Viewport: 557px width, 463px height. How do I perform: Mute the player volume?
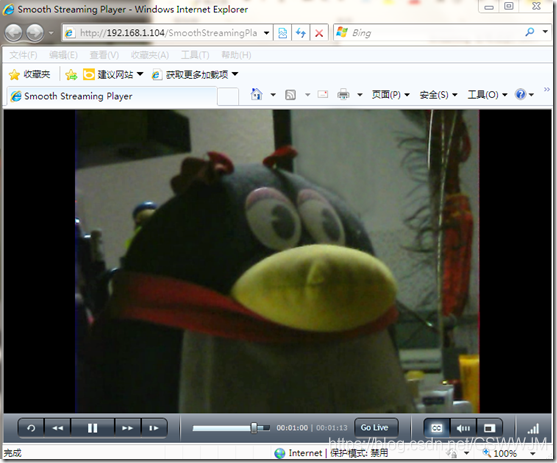pos(463,428)
